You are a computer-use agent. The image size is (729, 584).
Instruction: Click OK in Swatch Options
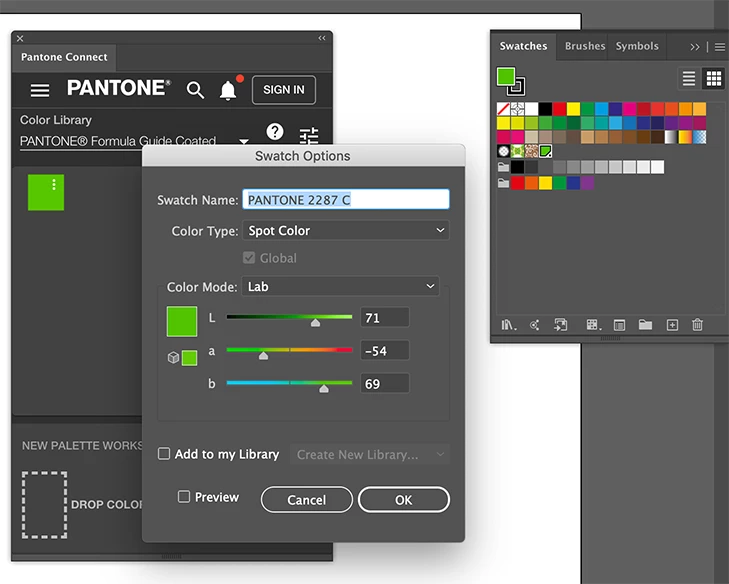(x=404, y=500)
